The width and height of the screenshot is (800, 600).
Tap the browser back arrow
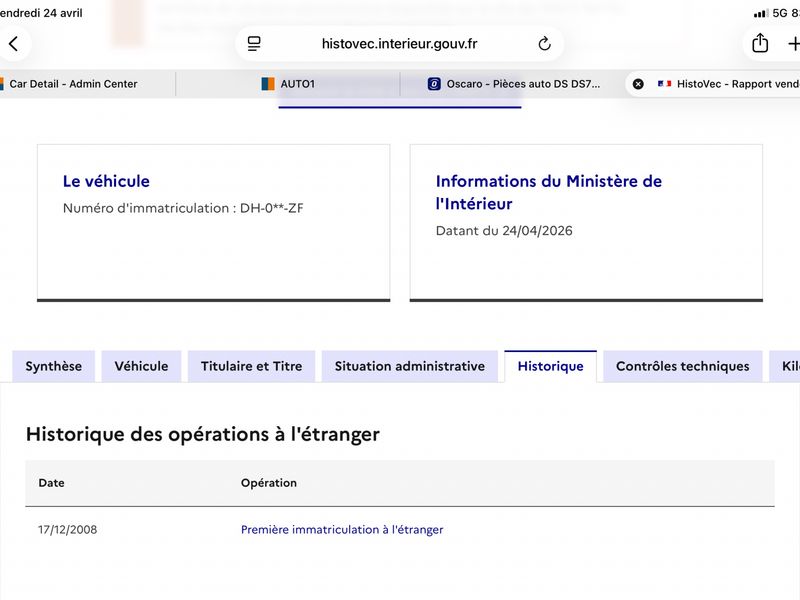coord(14,44)
